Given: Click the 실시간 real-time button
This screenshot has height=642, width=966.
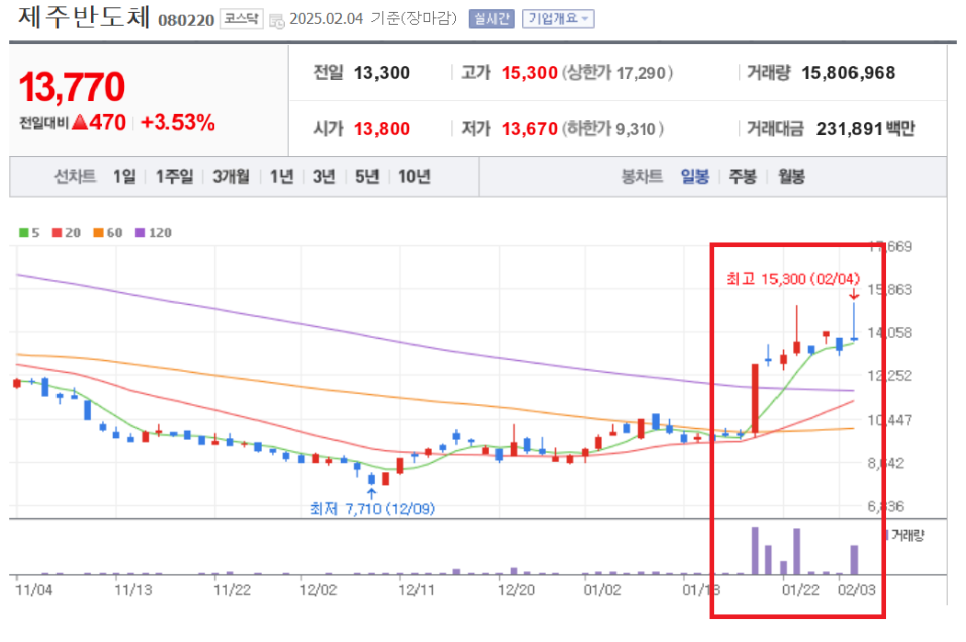Looking at the screenshot, I should pyautogui.click(x=491, y=19).
